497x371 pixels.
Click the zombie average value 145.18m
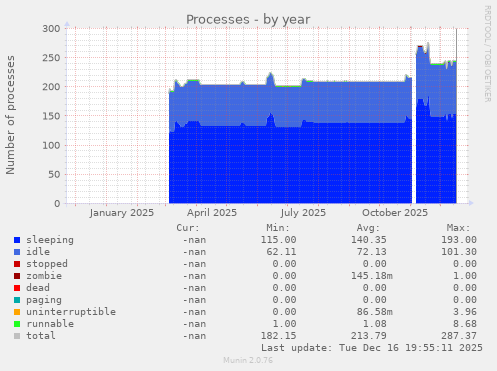click(x=372, y=276)
